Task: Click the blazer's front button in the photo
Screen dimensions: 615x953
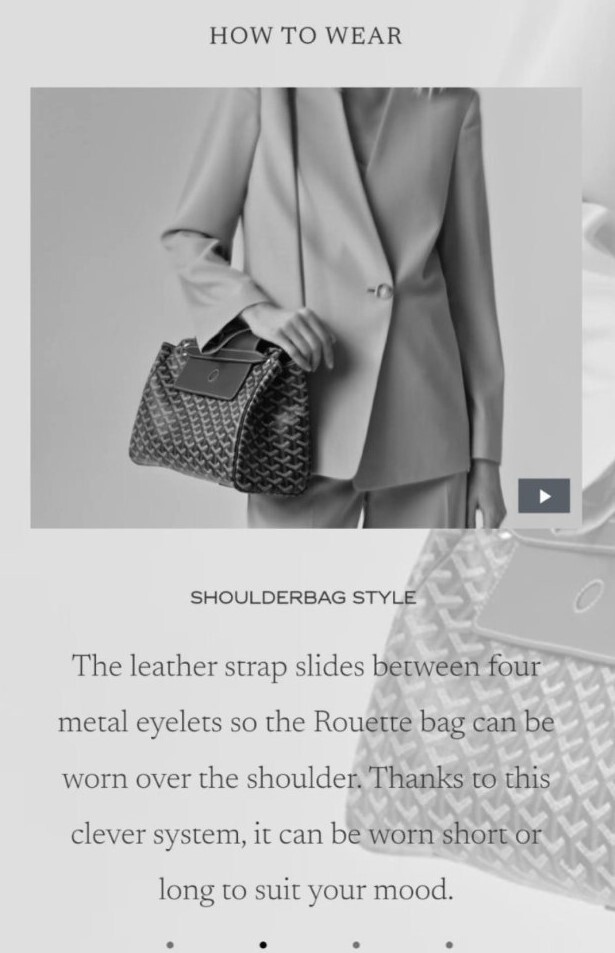Action: coord(382,292)
